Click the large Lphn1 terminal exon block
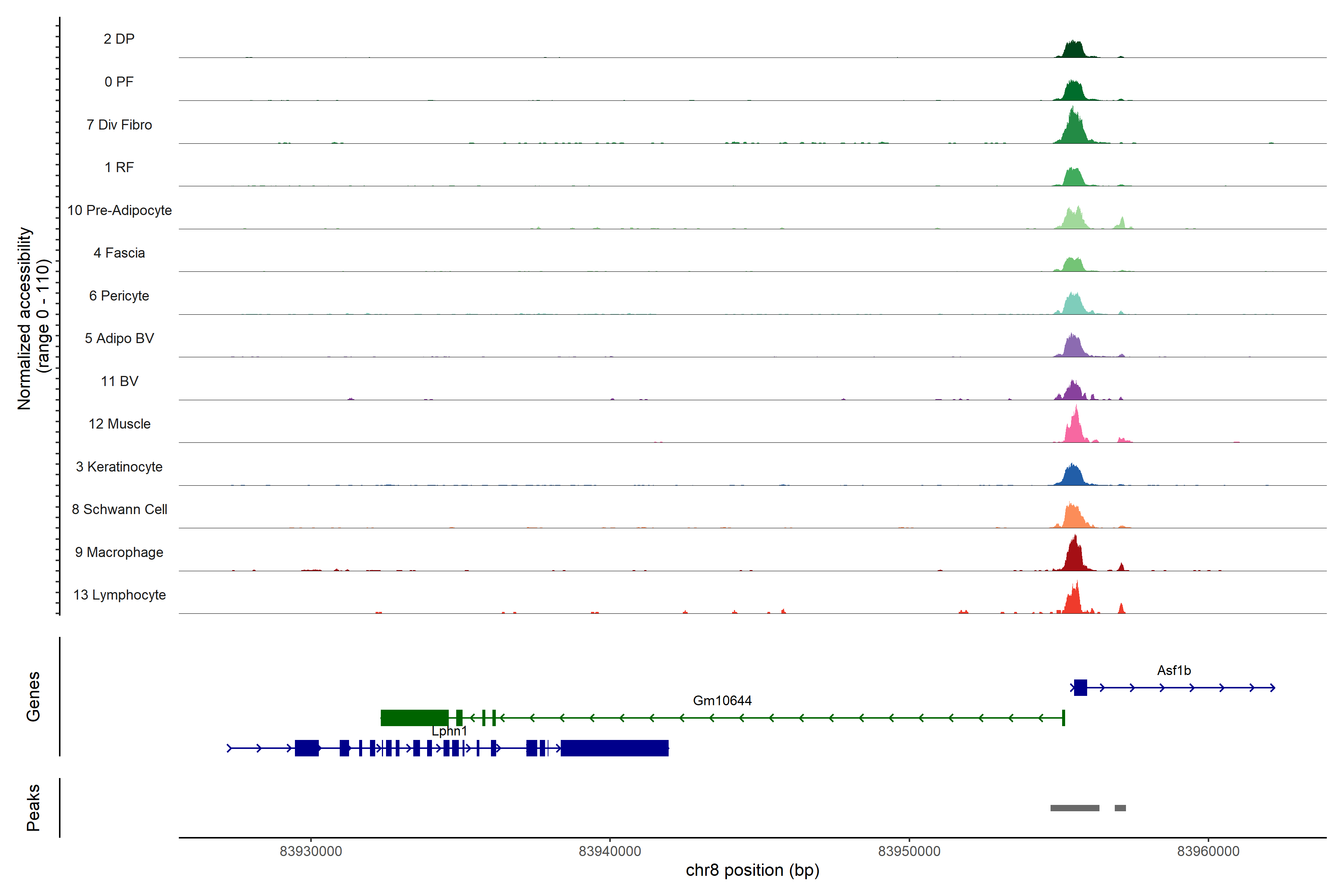The width and height of the screenshot is (1344, 896). (x=614, y=748)
